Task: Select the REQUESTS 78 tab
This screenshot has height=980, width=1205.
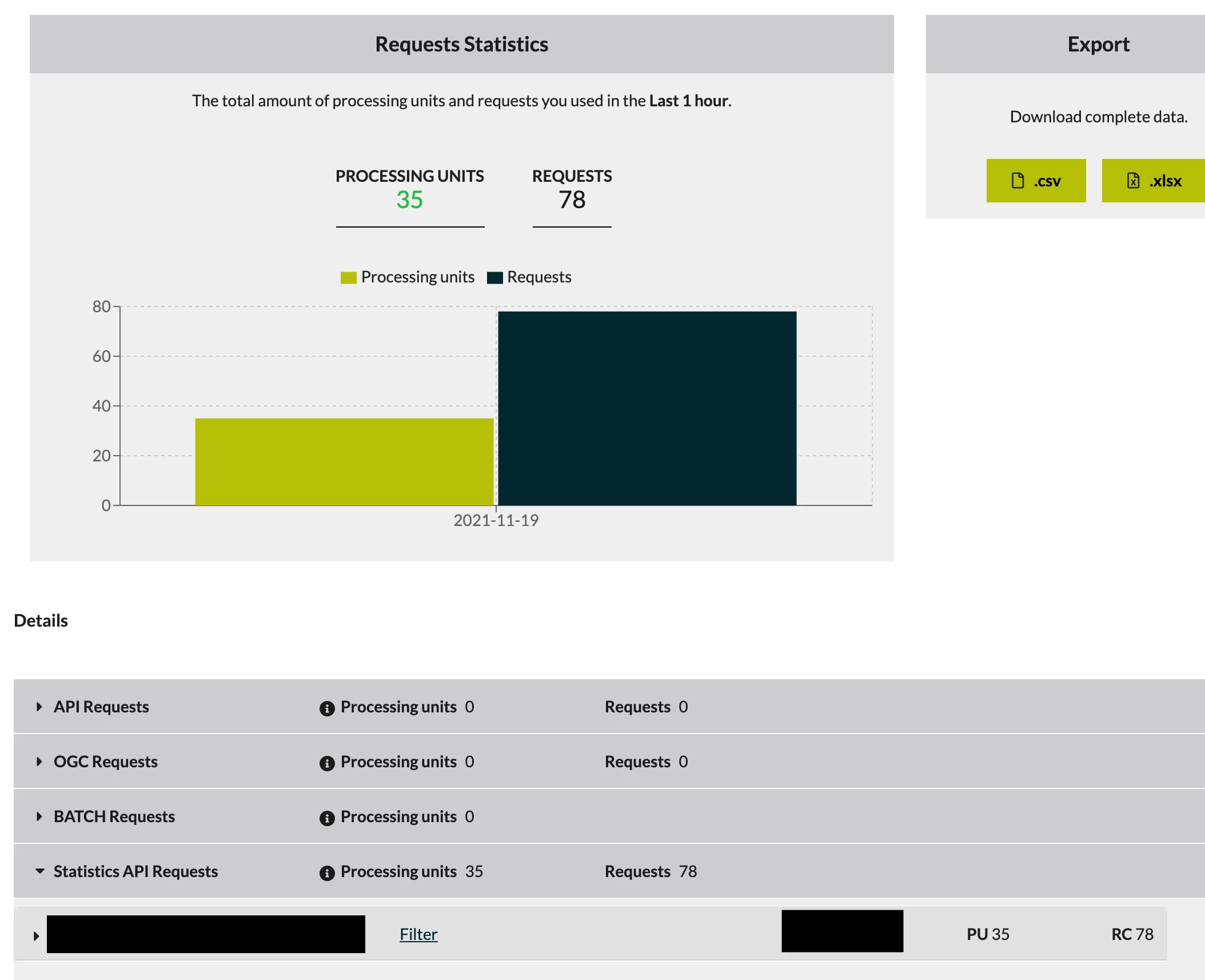Action: pos(572,190)
